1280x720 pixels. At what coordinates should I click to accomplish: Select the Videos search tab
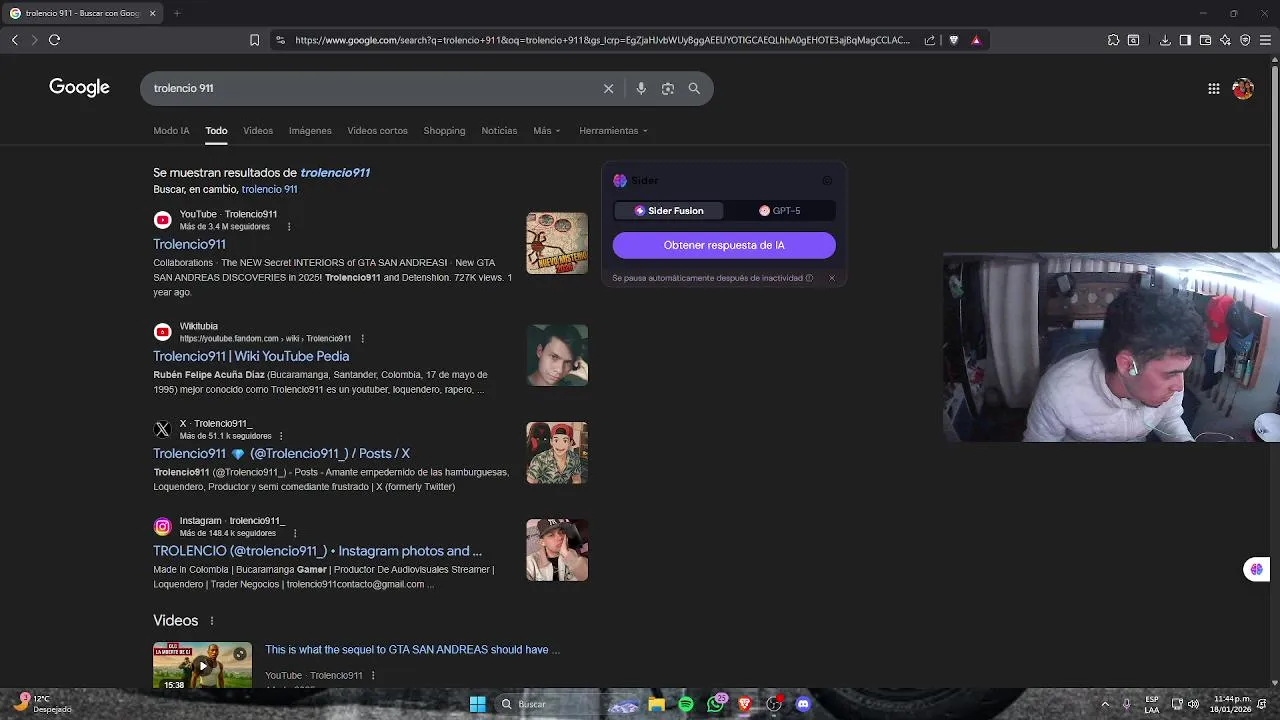pos(258,130)
